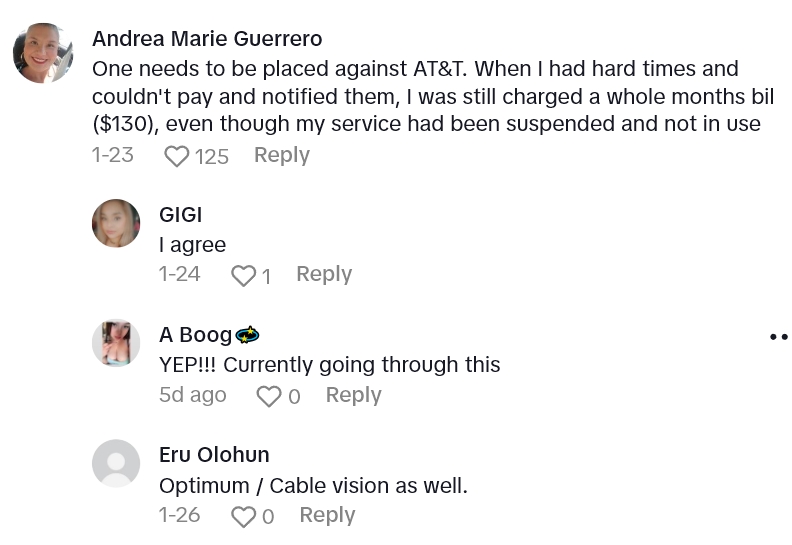
Task: Click the default avatar of Eru Olohun
Action: [x=116, y=463]
